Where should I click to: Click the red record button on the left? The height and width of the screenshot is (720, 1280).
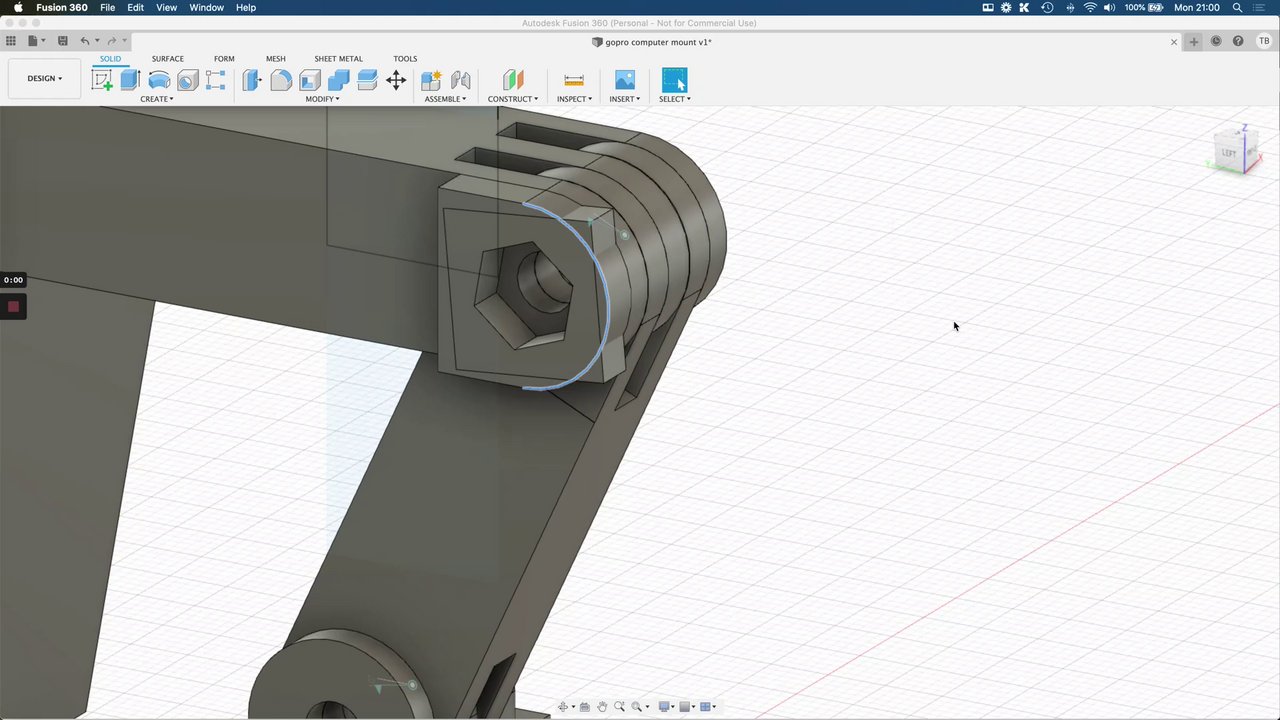coord(13,307)
